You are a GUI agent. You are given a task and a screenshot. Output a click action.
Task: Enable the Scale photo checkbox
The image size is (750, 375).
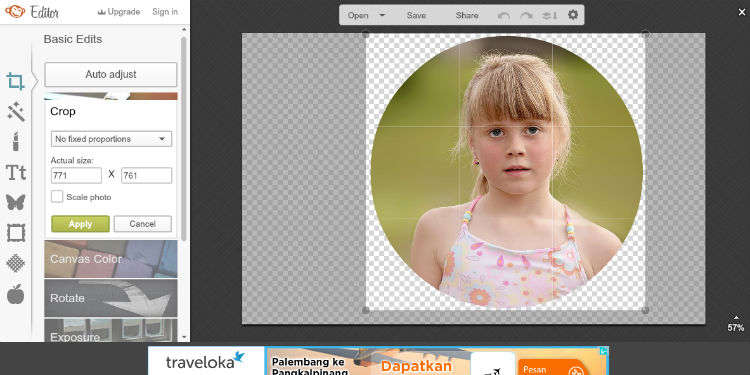57,197
